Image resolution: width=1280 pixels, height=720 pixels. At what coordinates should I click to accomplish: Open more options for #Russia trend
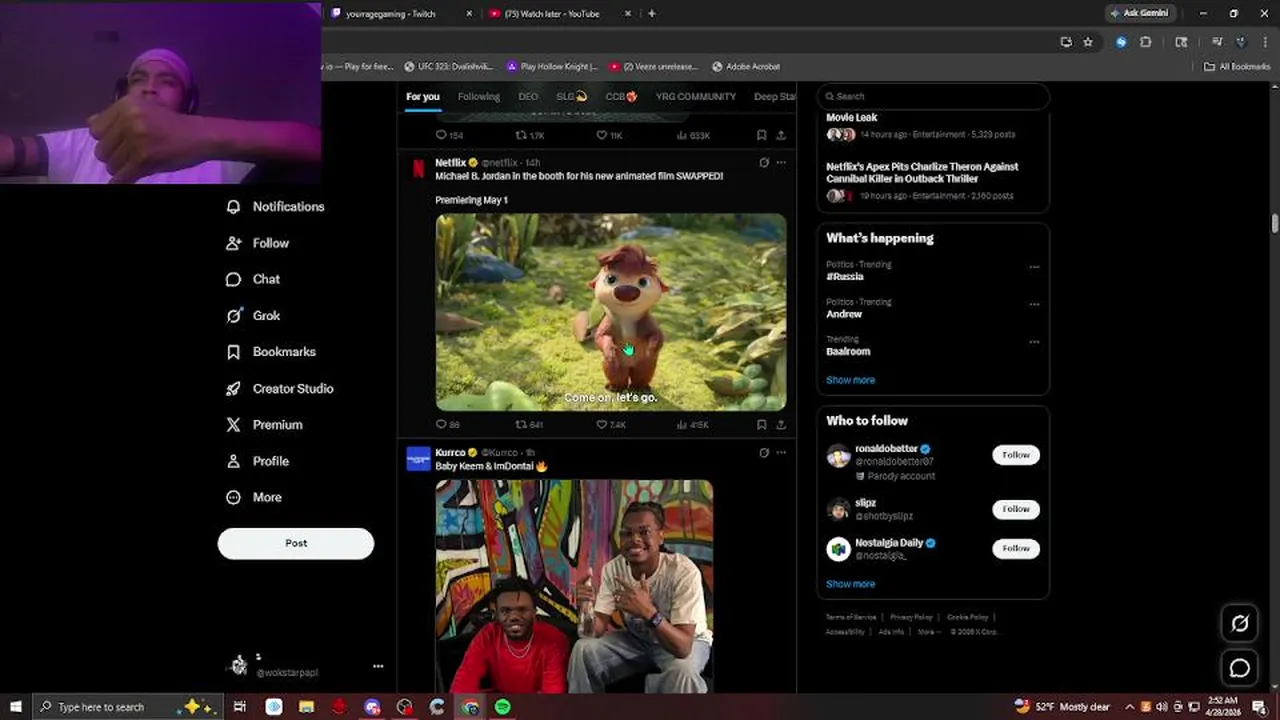(1034, 267)
